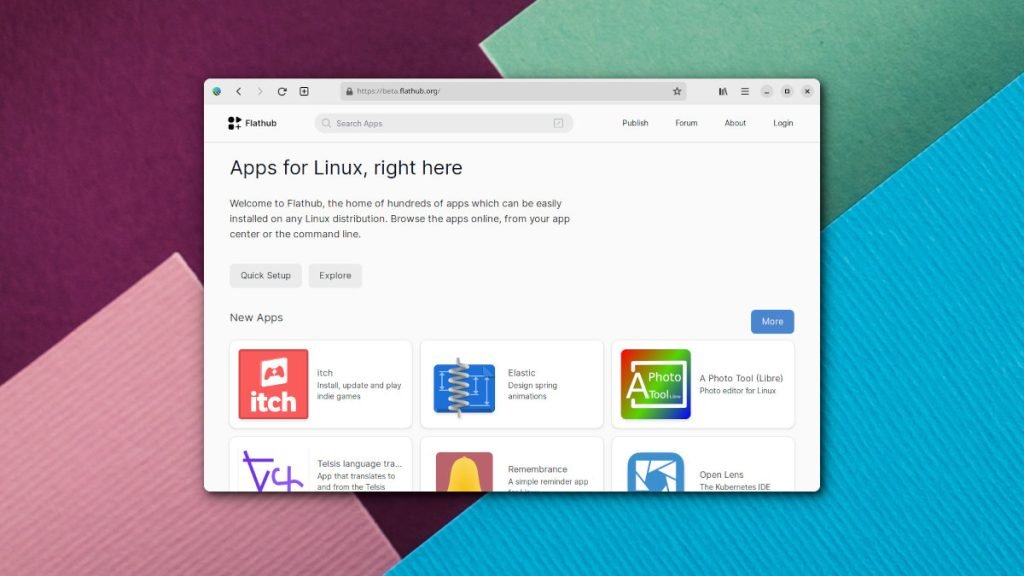Click the 'Welcome to Flathub' intro paragraph
1024x576 pixels.
[400, 219]
